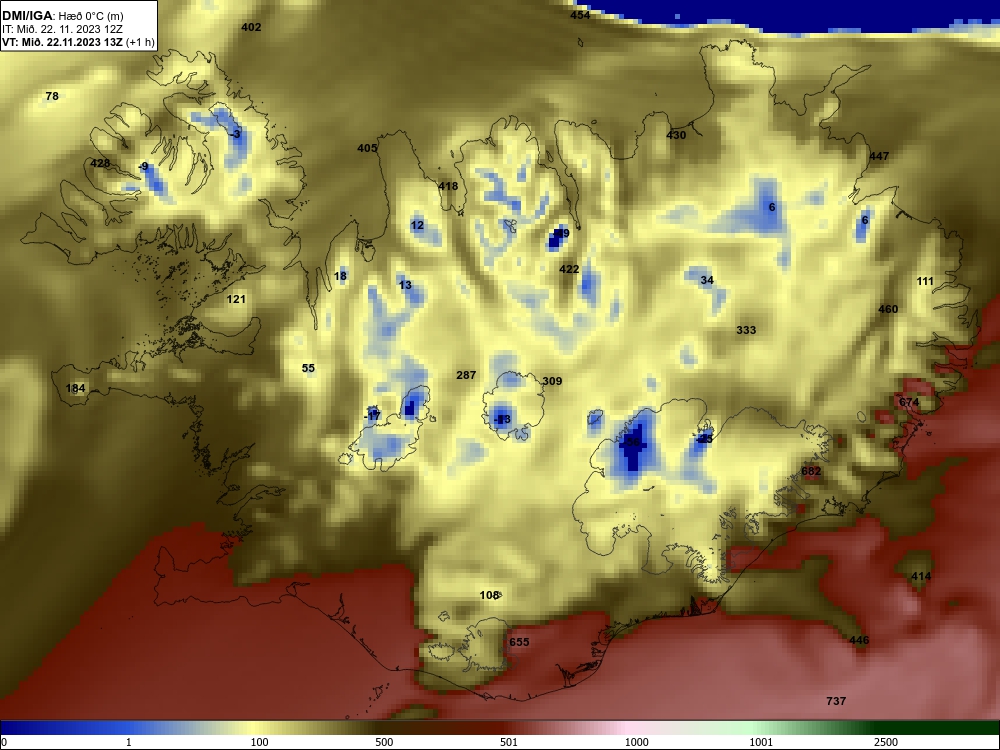1000x750 pixels.
Task: Click the map value 121
Action: 236,299
